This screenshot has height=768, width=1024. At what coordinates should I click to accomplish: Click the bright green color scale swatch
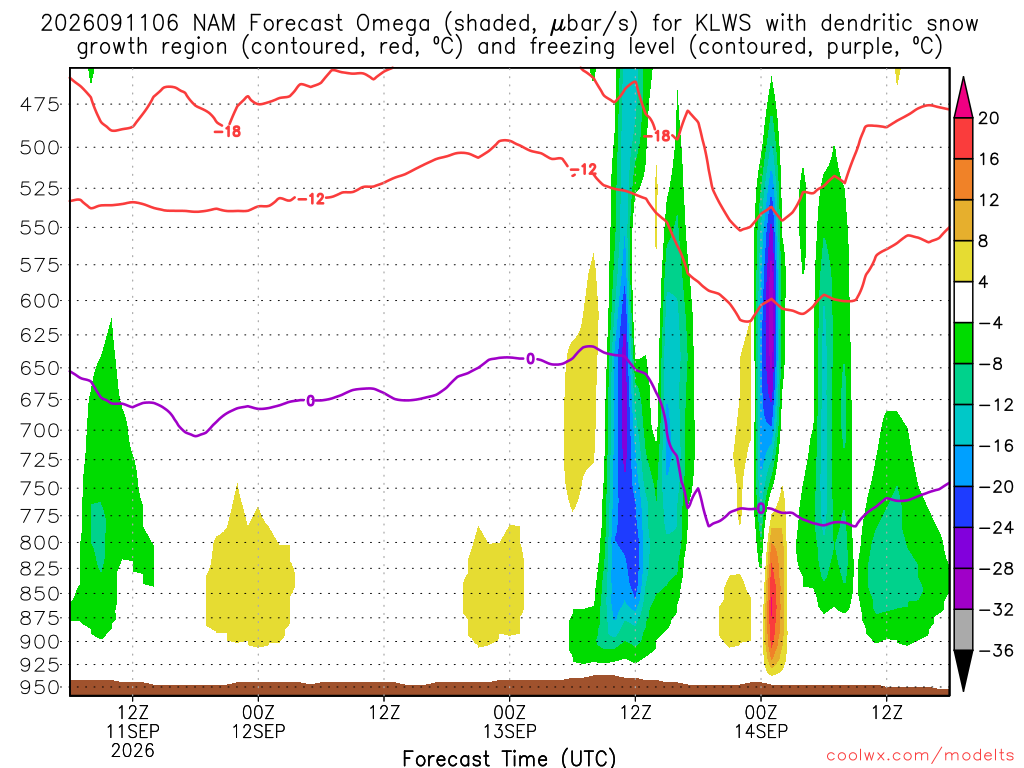click(963, 343)
